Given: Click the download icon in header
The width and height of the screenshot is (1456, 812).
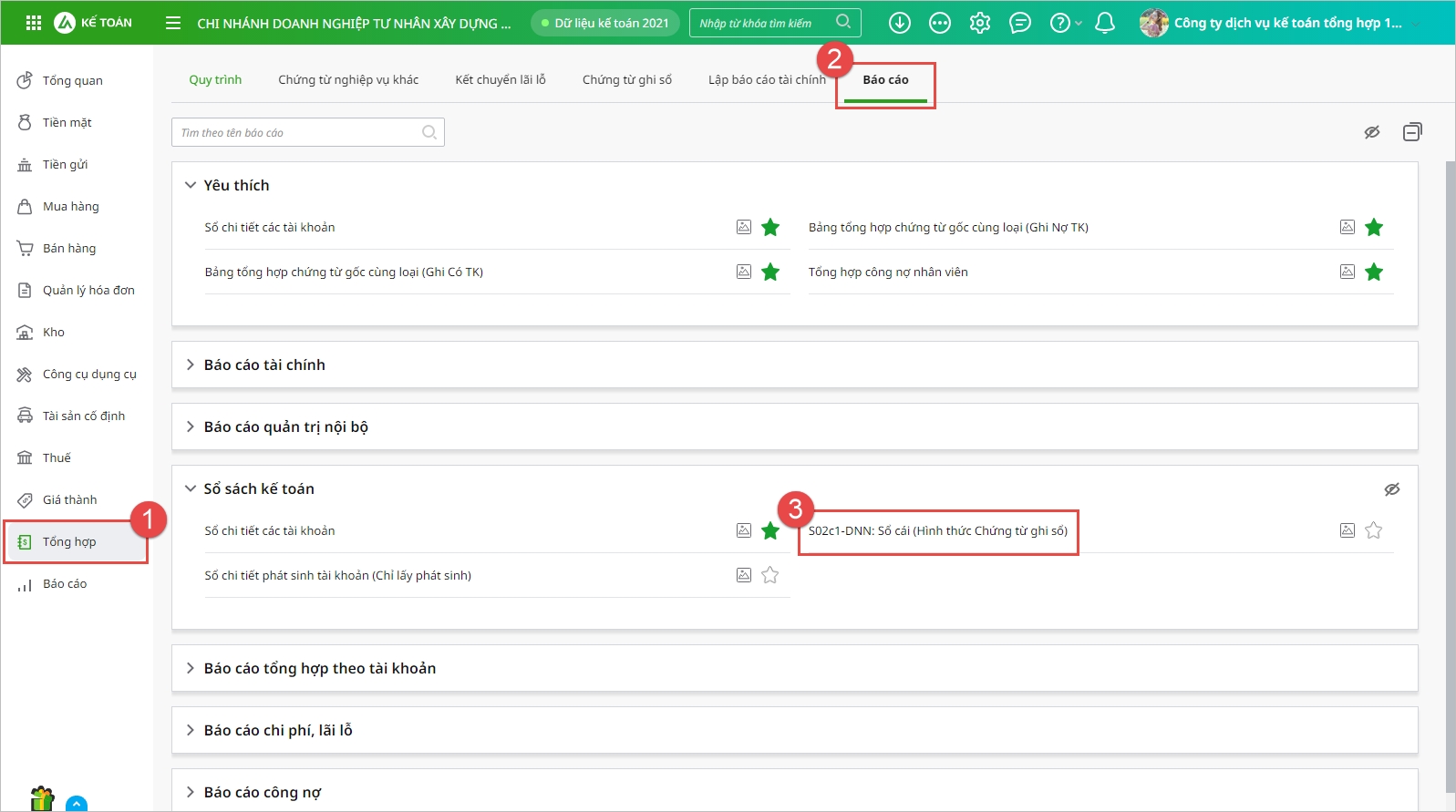Looking at the screenshot, I should click(899, 23).
